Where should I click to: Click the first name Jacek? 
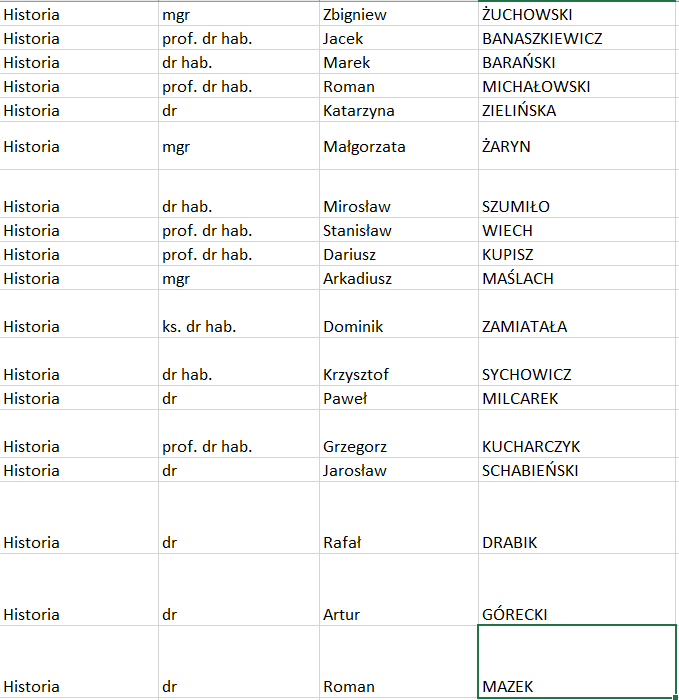(343, 39)
